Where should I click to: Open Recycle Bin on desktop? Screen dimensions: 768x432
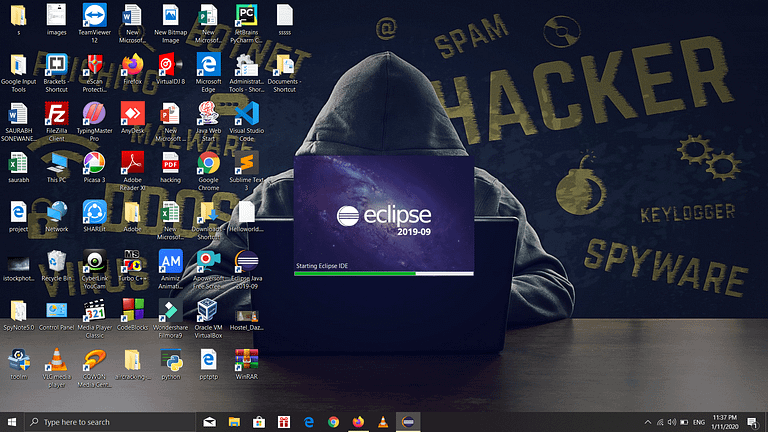56,265
